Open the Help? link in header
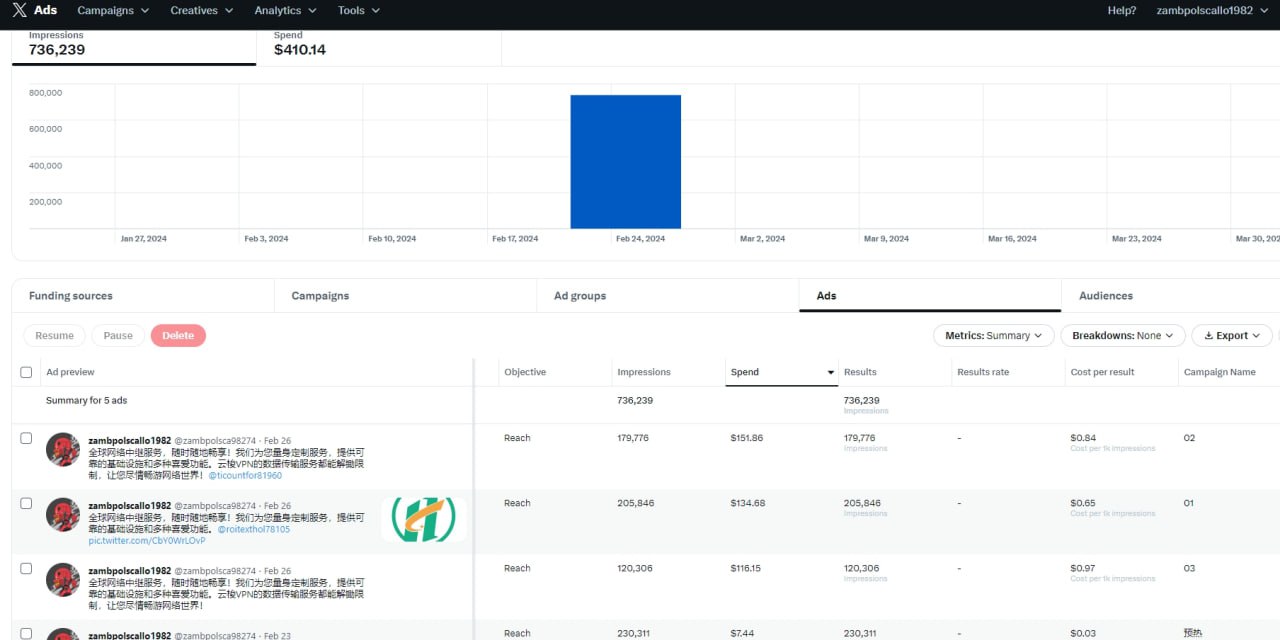Image resolution: width=1280 pixels, height=640 pixels. coord(1121,11)
